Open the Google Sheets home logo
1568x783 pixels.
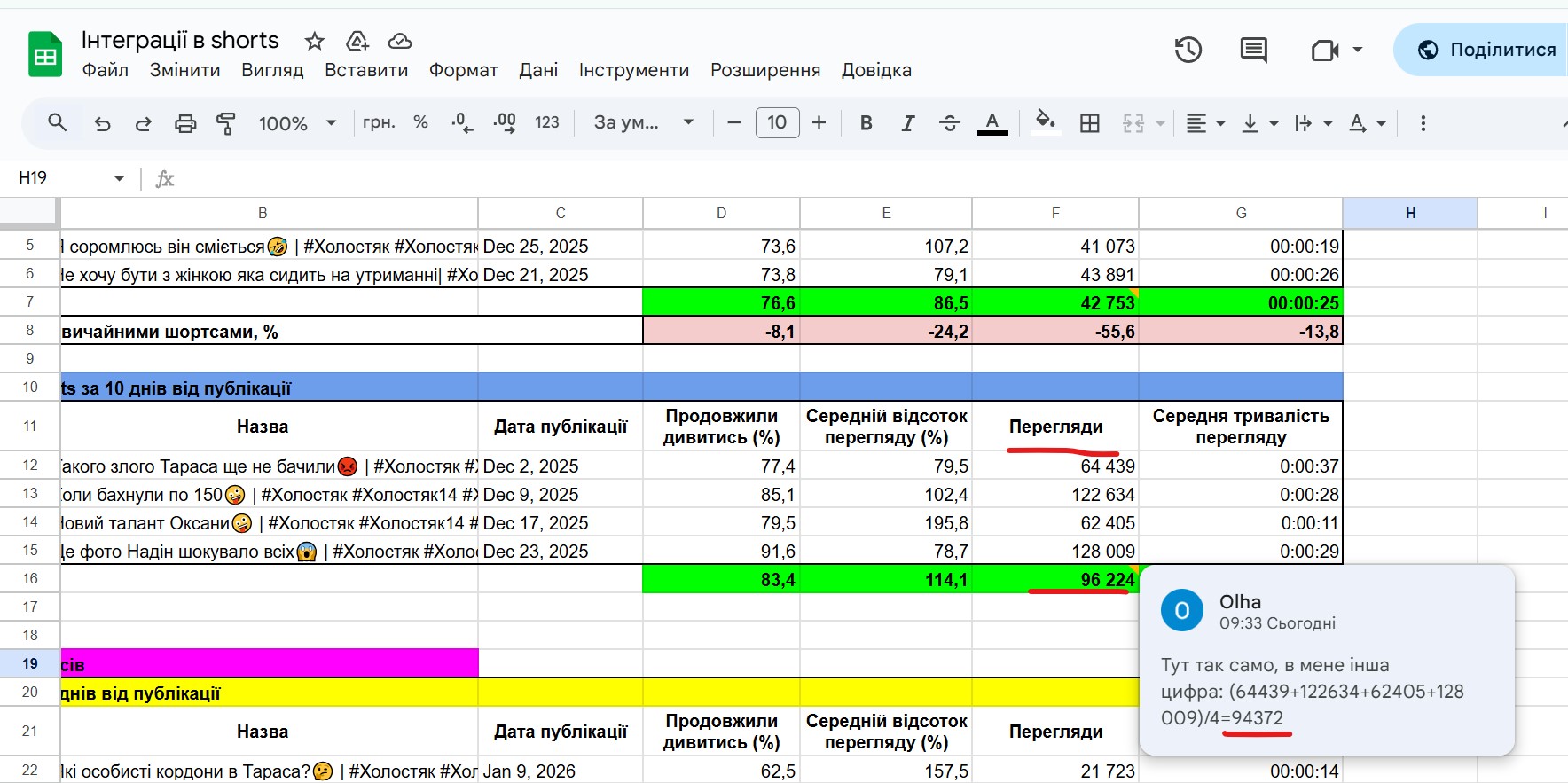click(x=45, y=55)
